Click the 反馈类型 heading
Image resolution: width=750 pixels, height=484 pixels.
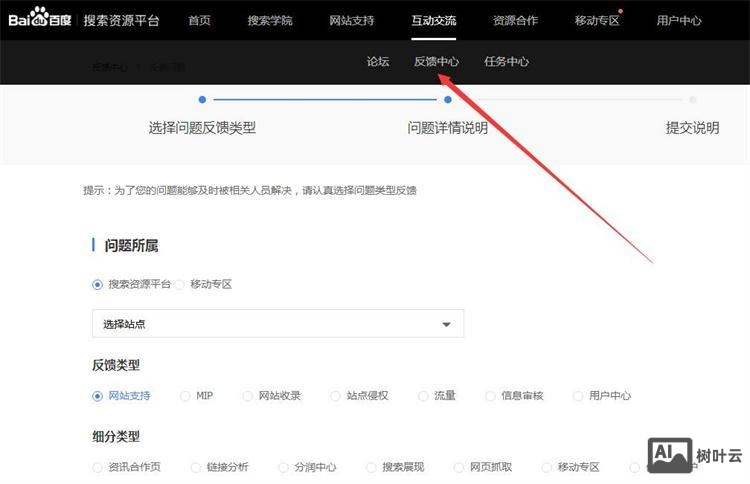coord(116,365)
